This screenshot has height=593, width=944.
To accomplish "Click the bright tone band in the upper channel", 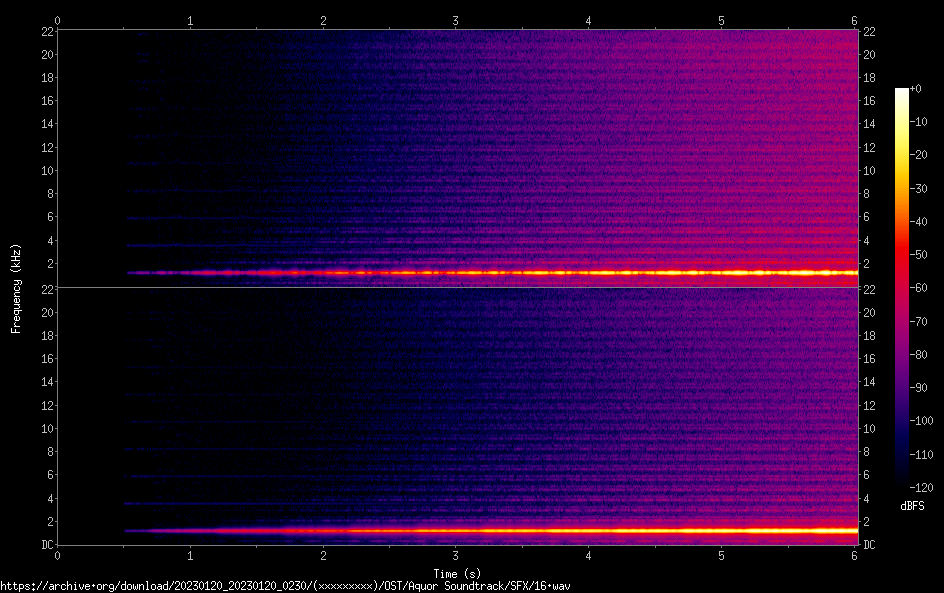I will click(600, 272).
